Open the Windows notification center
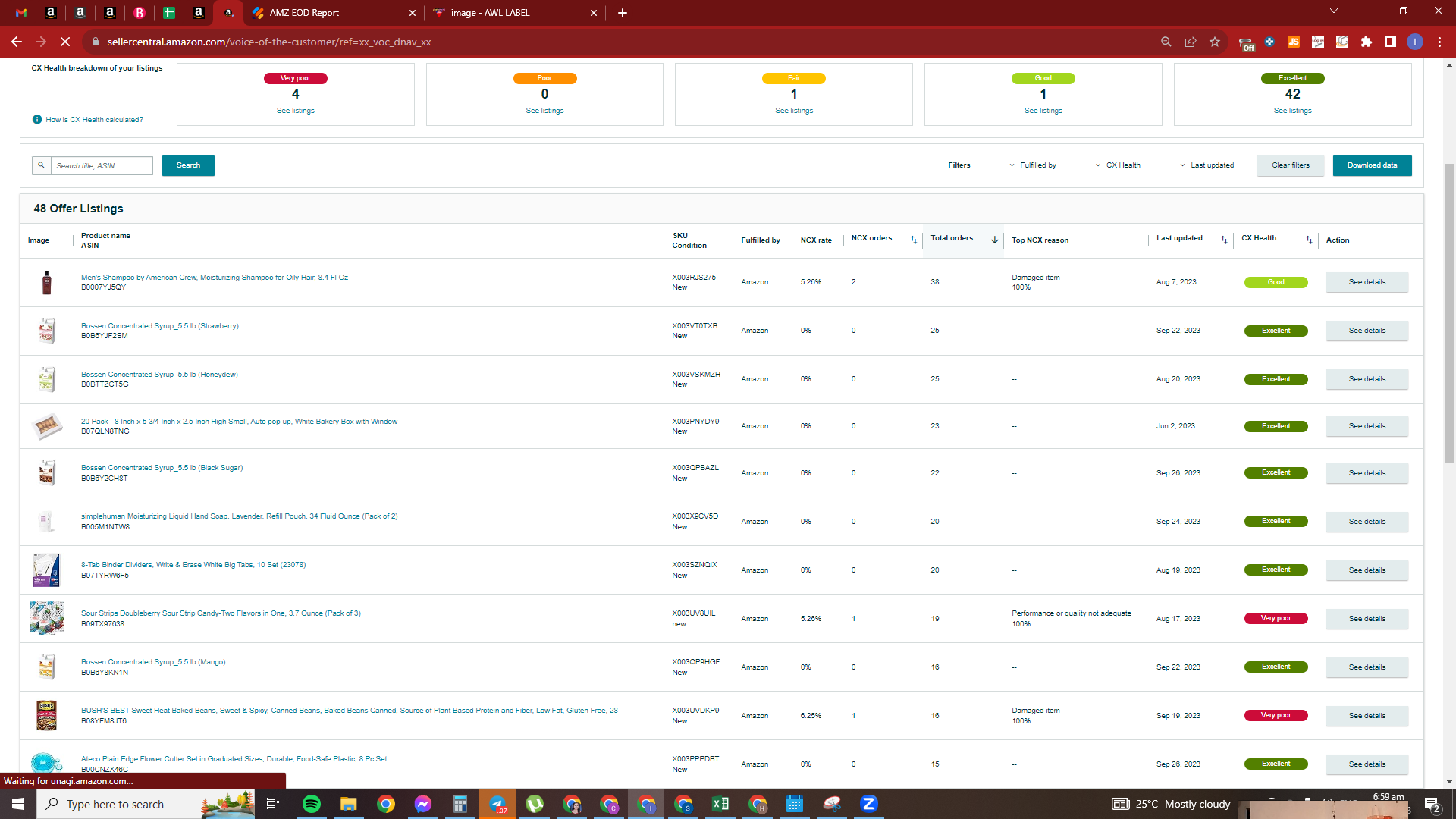The width and height of the screenshot is (1456, 819). (1432, 804)
